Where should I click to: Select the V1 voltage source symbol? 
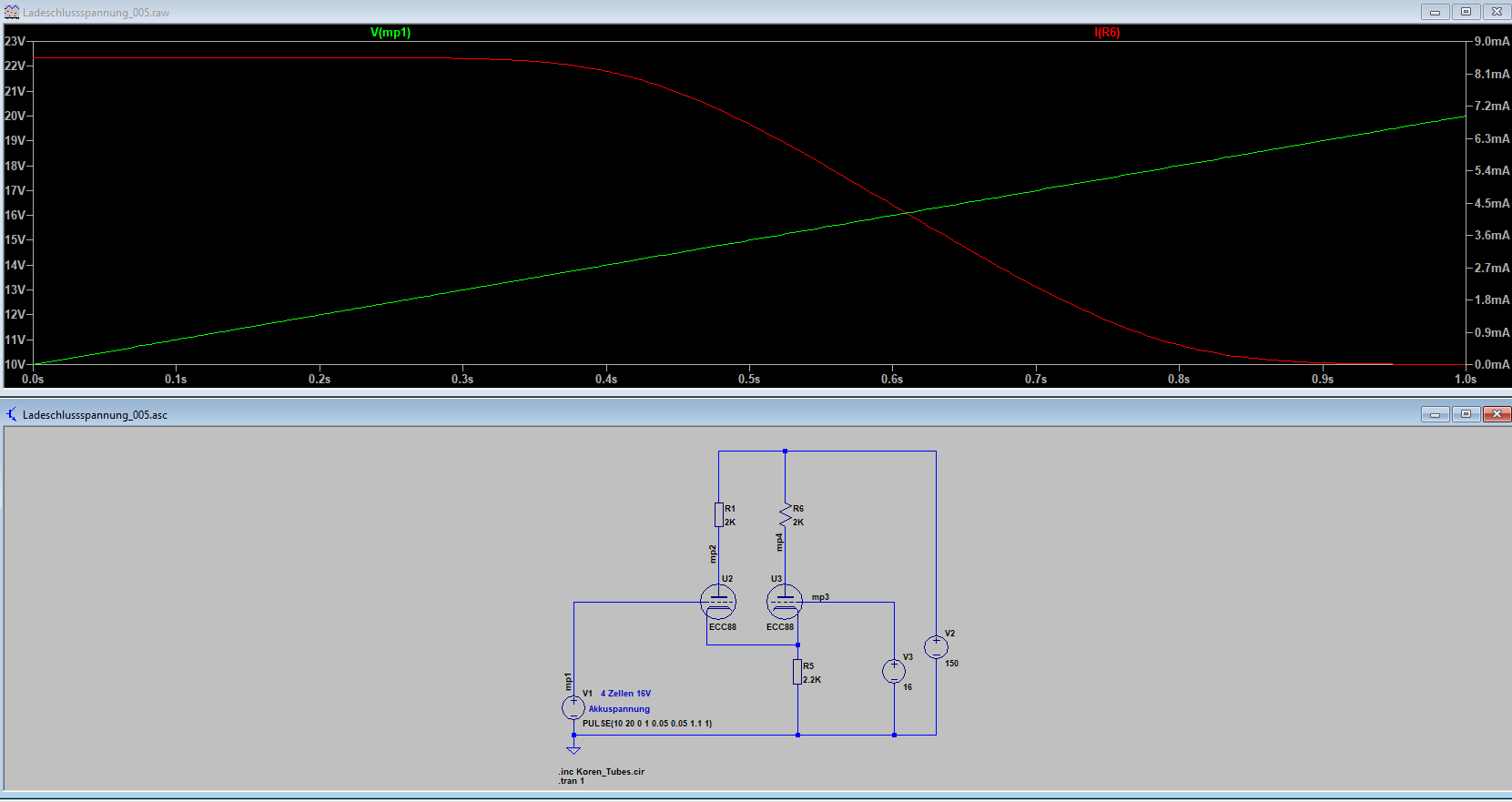(573, 707)
